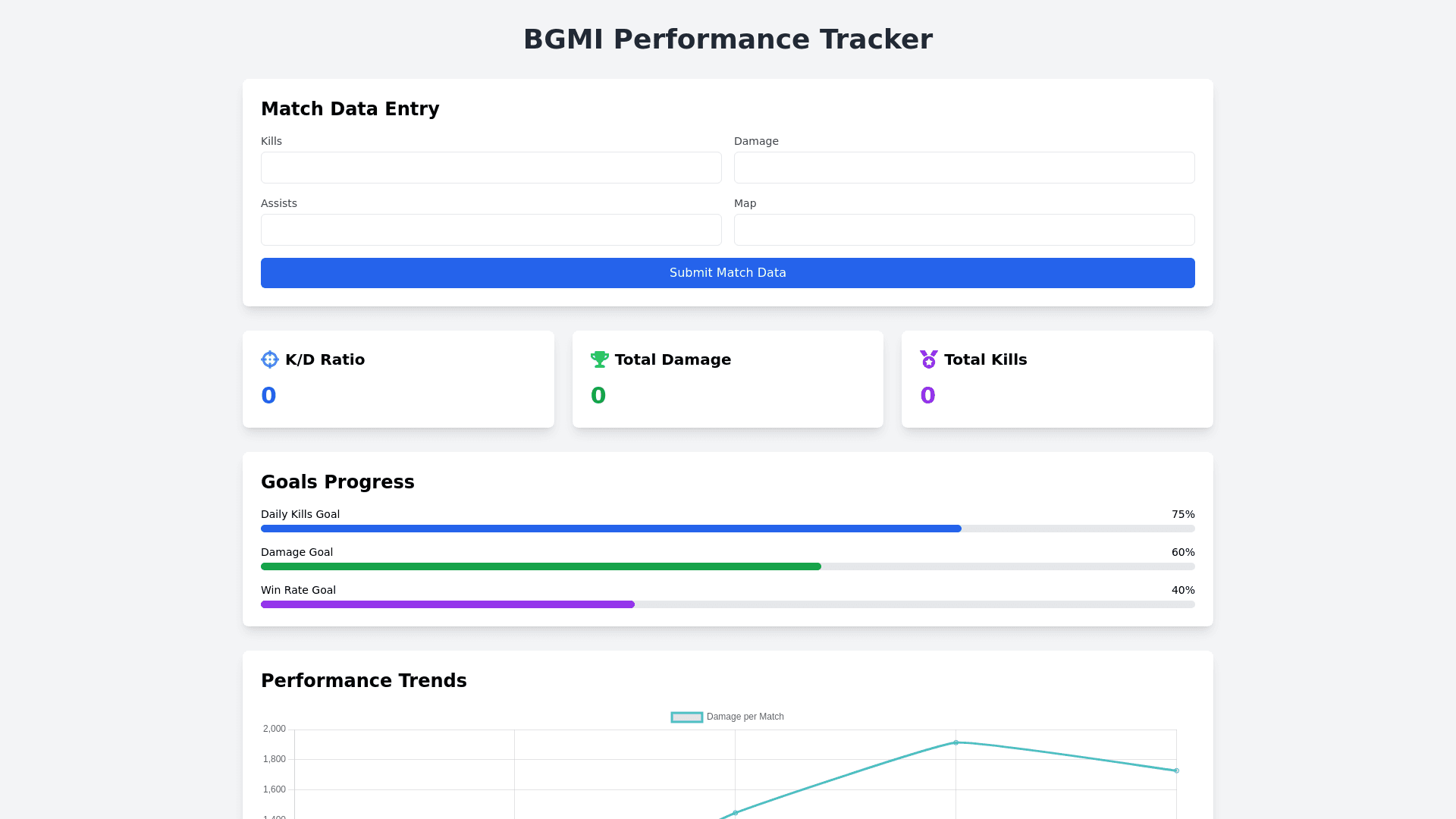Click the BGMI Performance Tracker heading
Image resolution: width=1456 pixels, height=819 pixels.
point(728,39)
